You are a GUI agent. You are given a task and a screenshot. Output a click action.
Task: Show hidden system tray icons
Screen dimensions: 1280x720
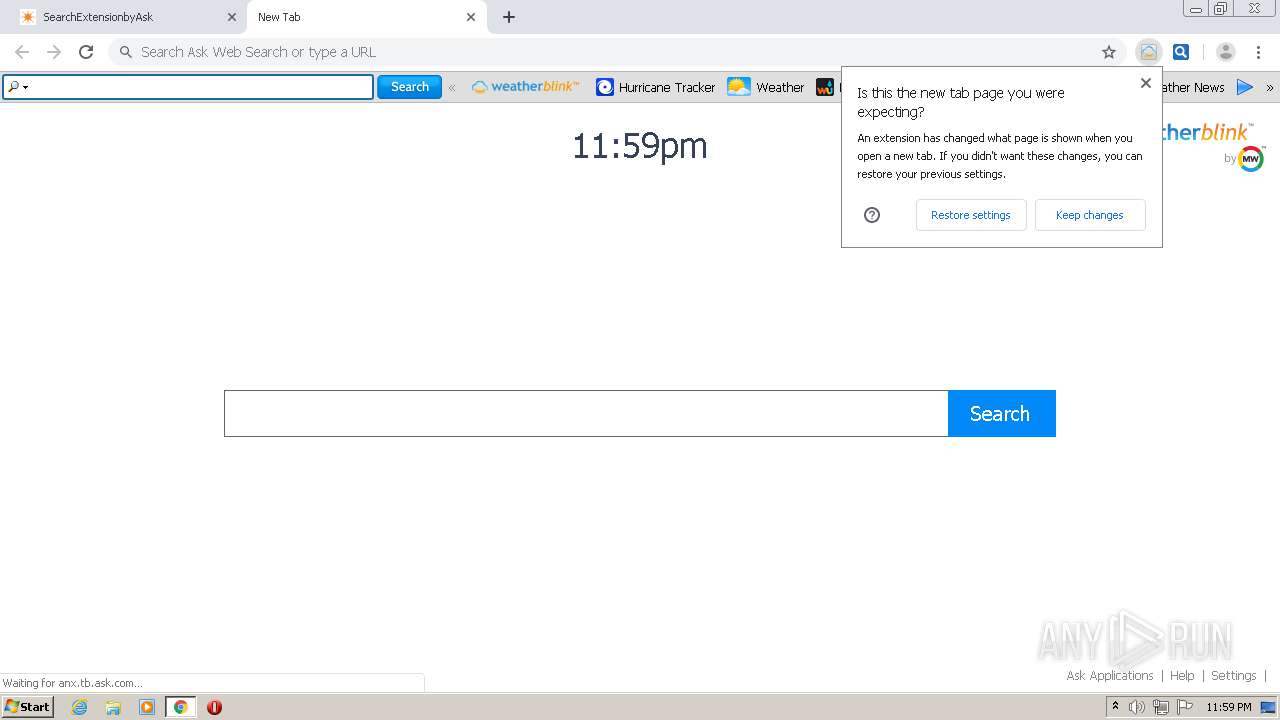[1115, 707]
